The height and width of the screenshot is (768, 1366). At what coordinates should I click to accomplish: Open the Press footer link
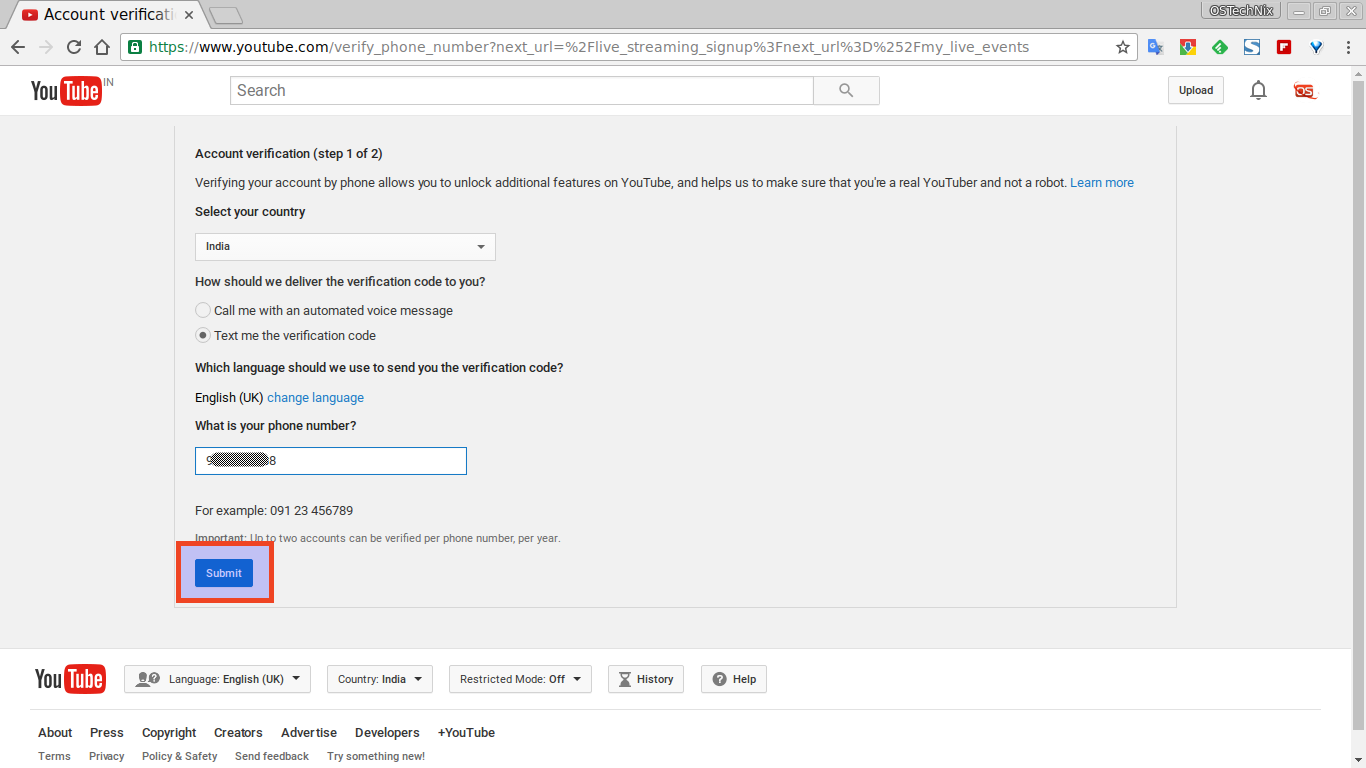click(107, 733)
